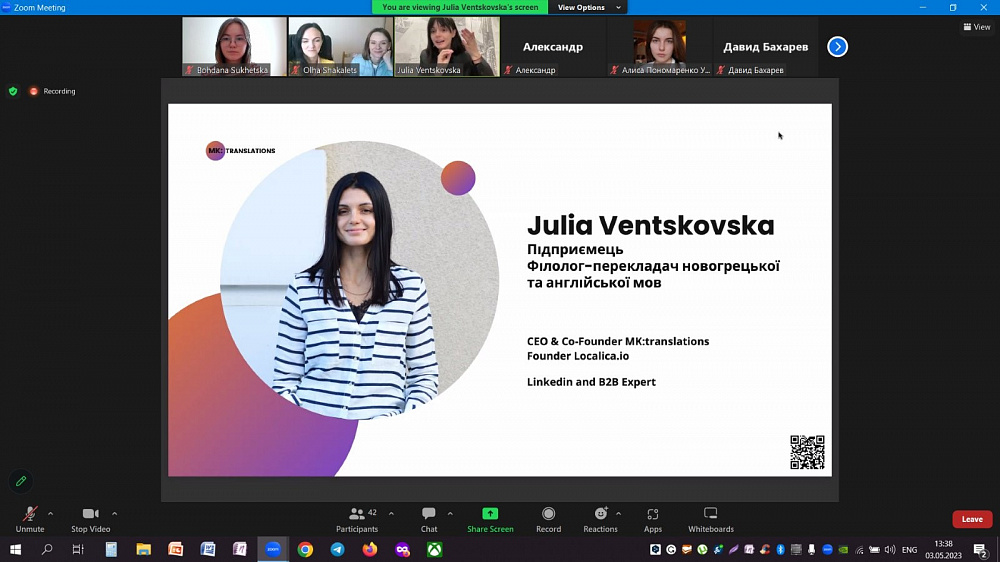Image resolution: width=1000 pixels, height=562 pixels.
Task: Open Whiteboards
Action: point(710,520)
